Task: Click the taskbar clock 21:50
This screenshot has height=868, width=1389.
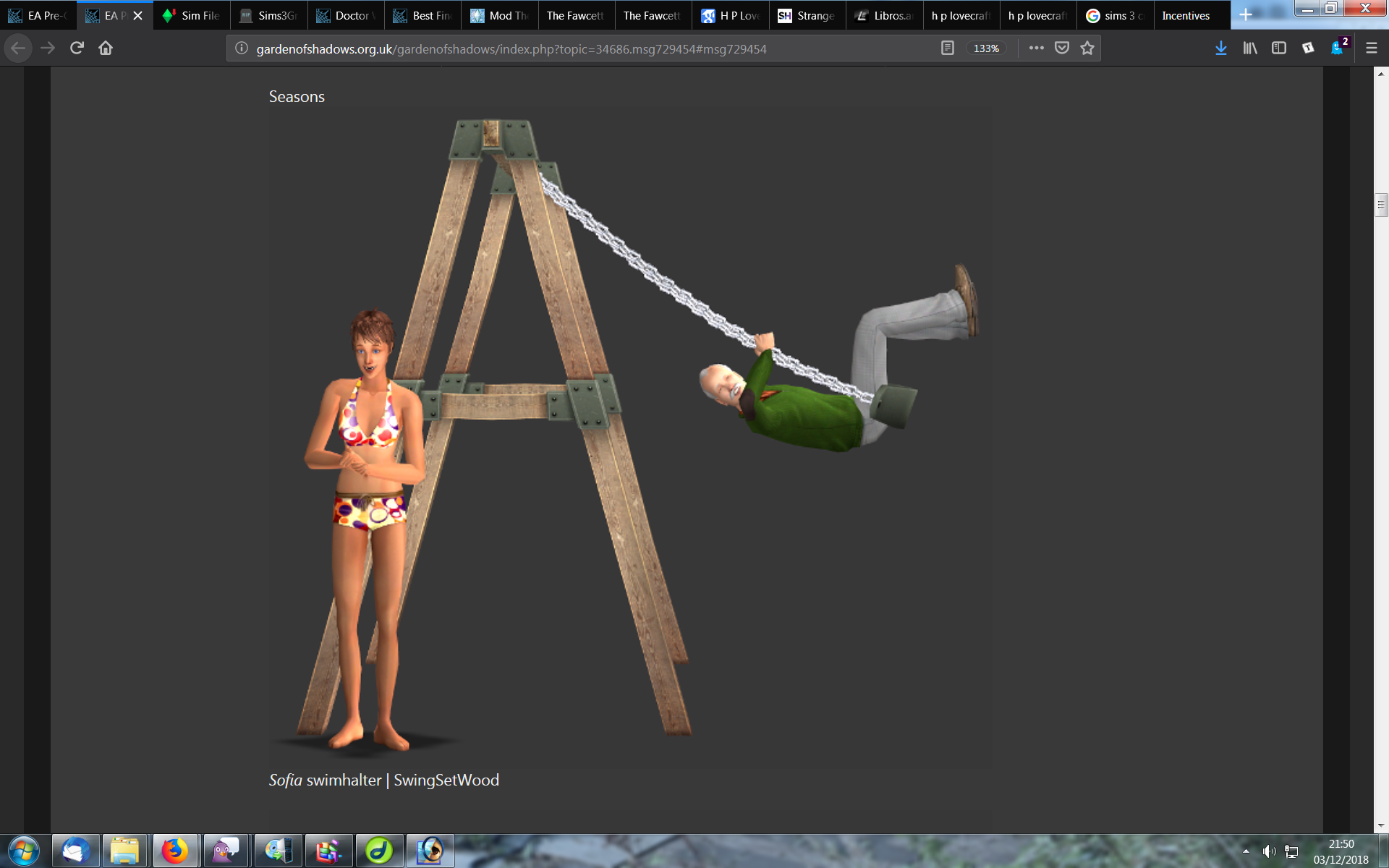Action: tap(1341, 844)
